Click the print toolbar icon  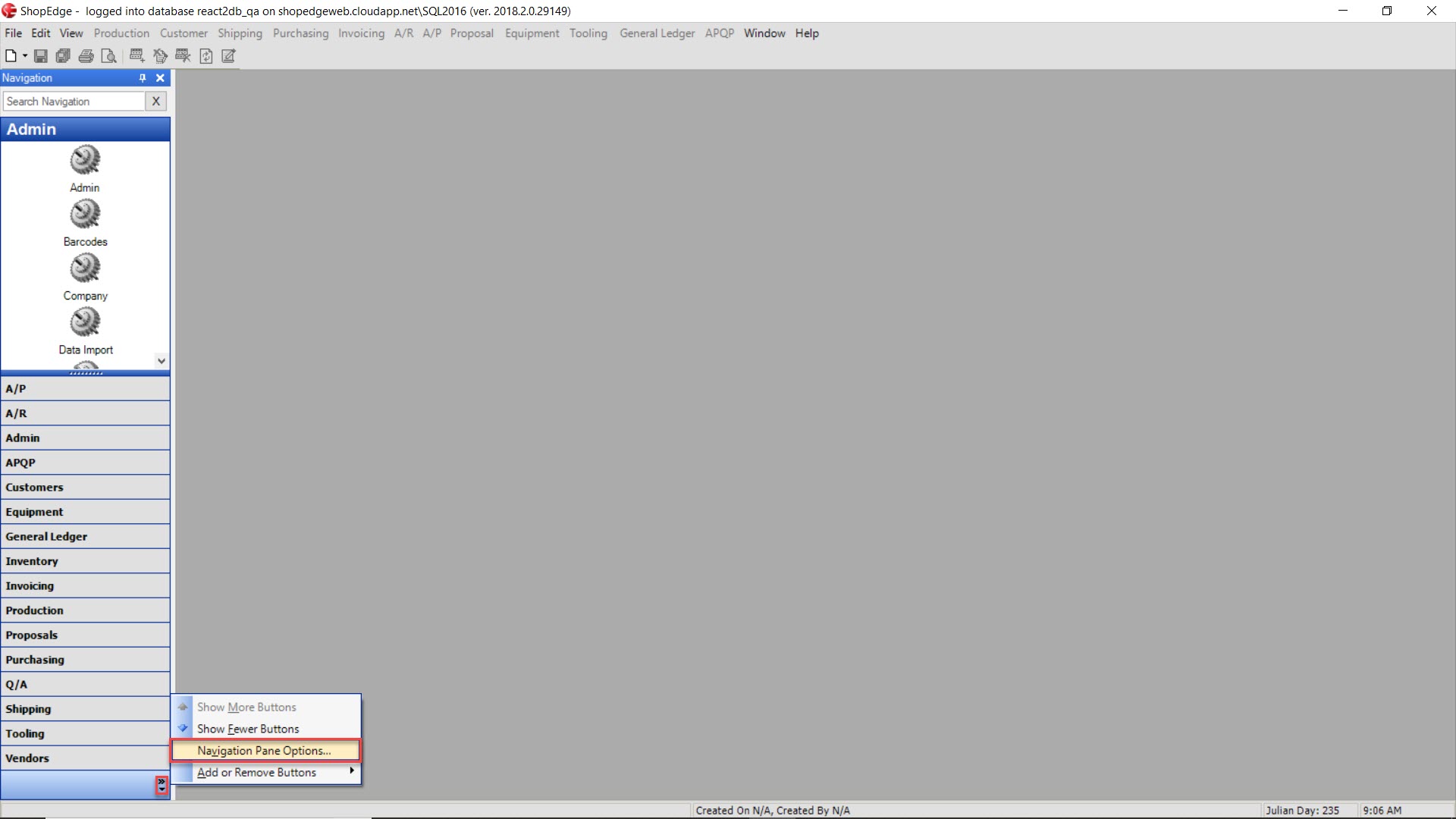click(x=86, y=55)
